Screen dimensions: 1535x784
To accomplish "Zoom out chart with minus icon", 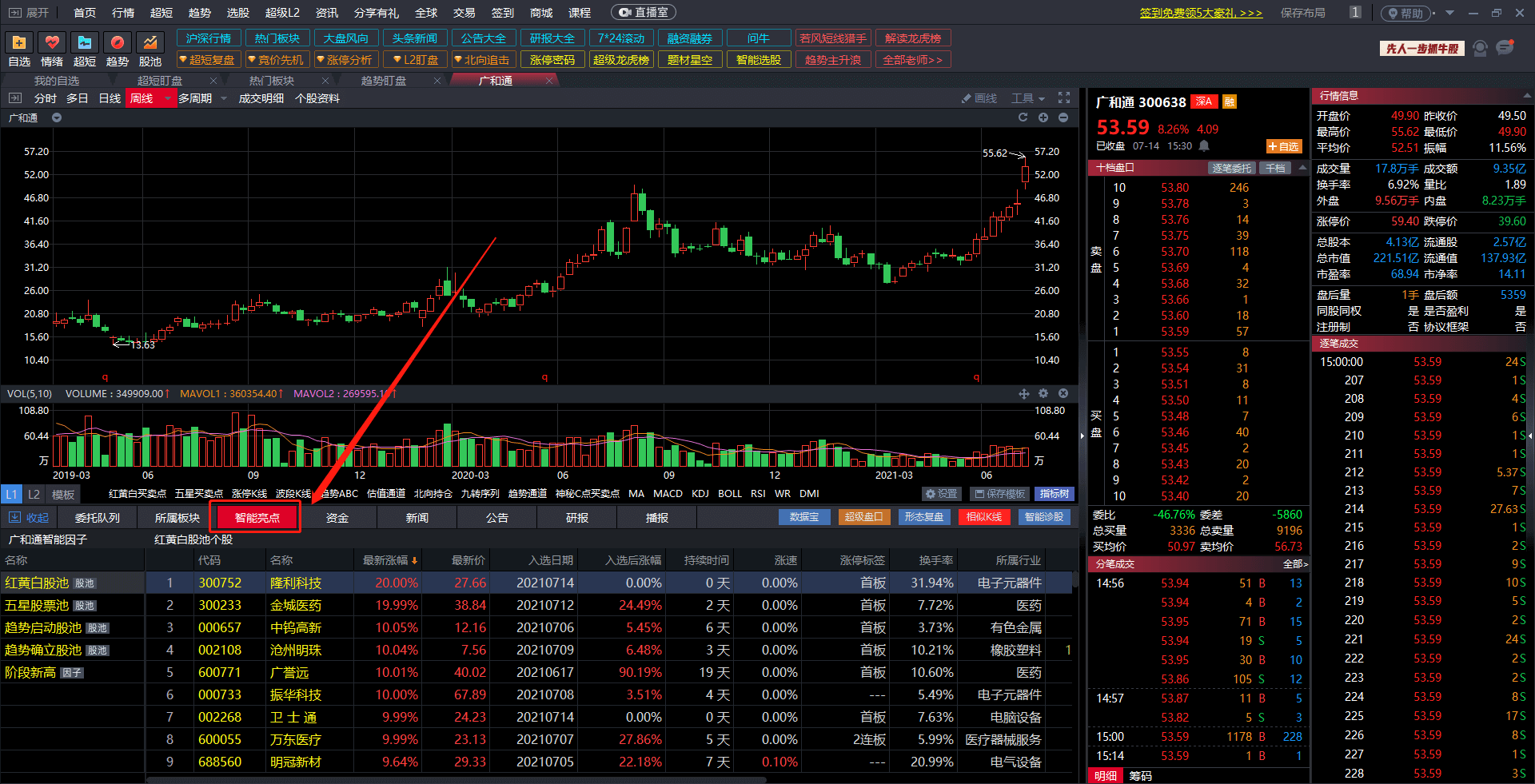I will tap(1063, 117).
